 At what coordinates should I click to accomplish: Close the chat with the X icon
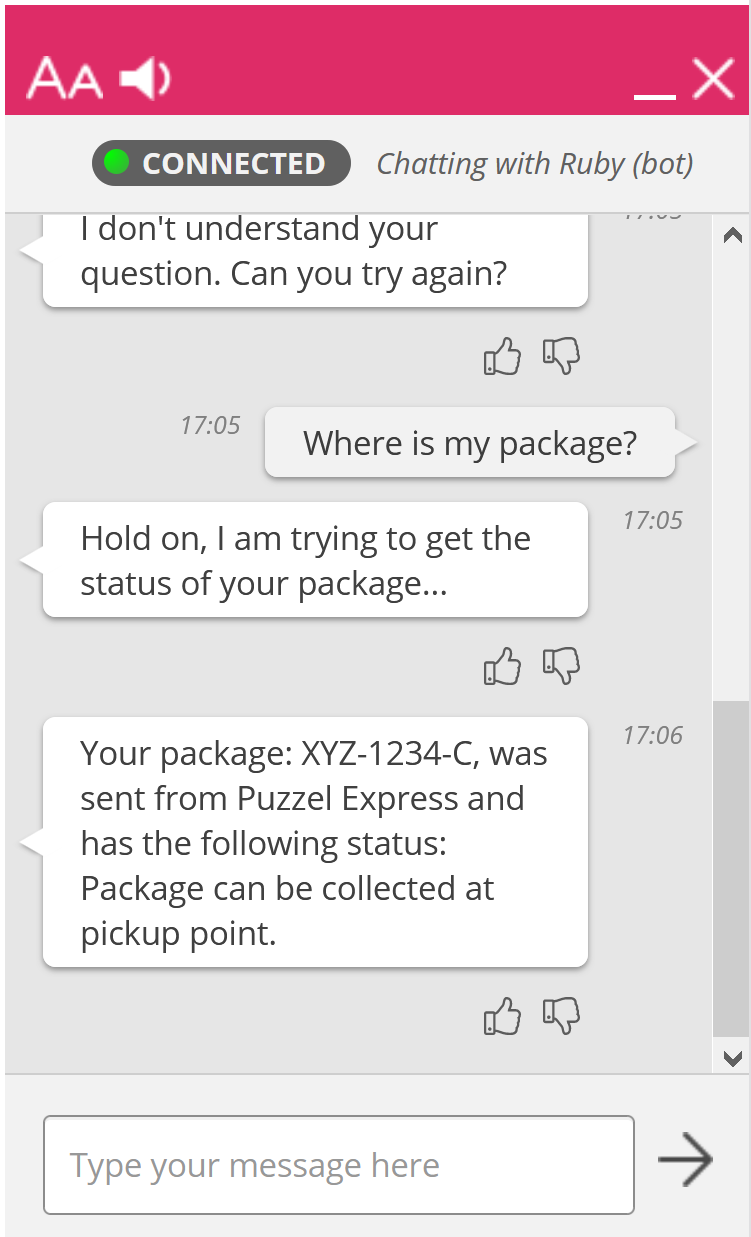tap(713, 78)
